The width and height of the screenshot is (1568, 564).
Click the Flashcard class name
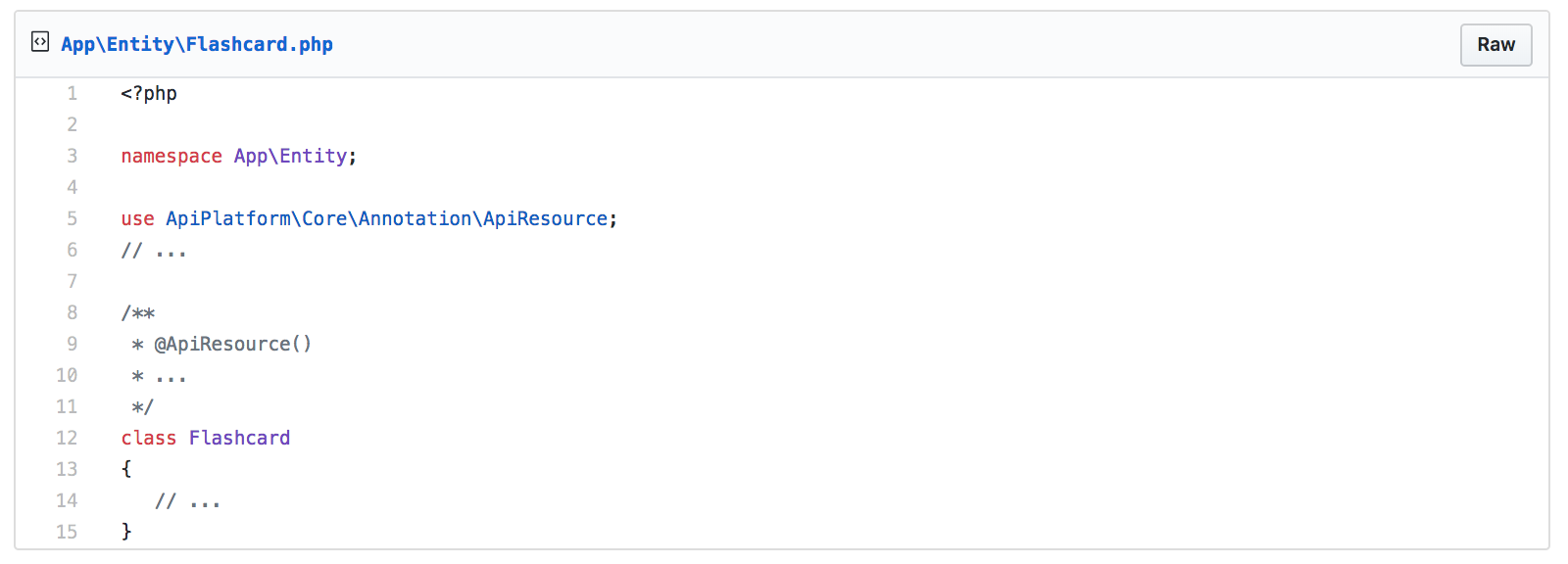[x=239, y=439]
